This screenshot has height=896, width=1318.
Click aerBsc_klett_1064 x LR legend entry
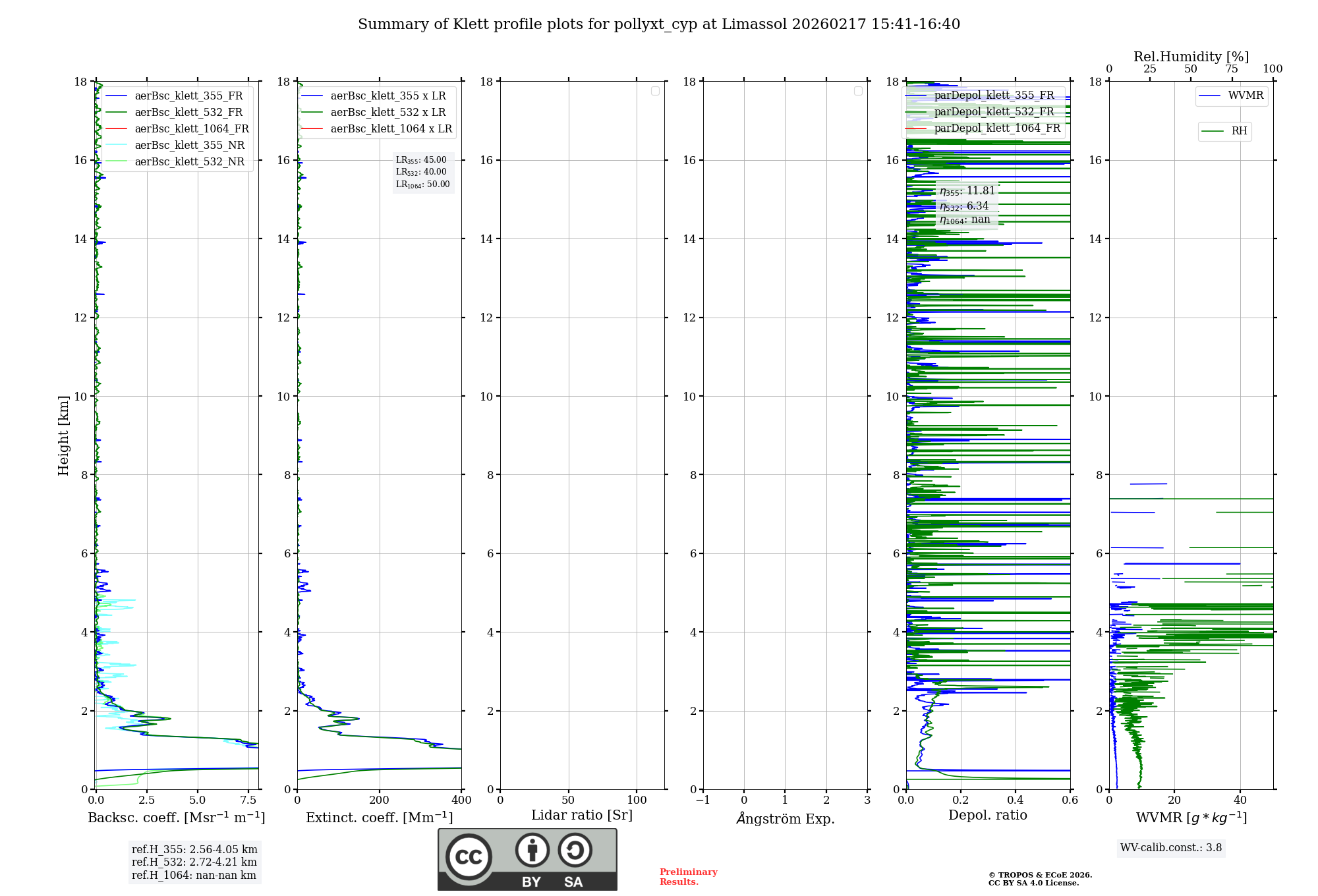click(x=391, y=129)
